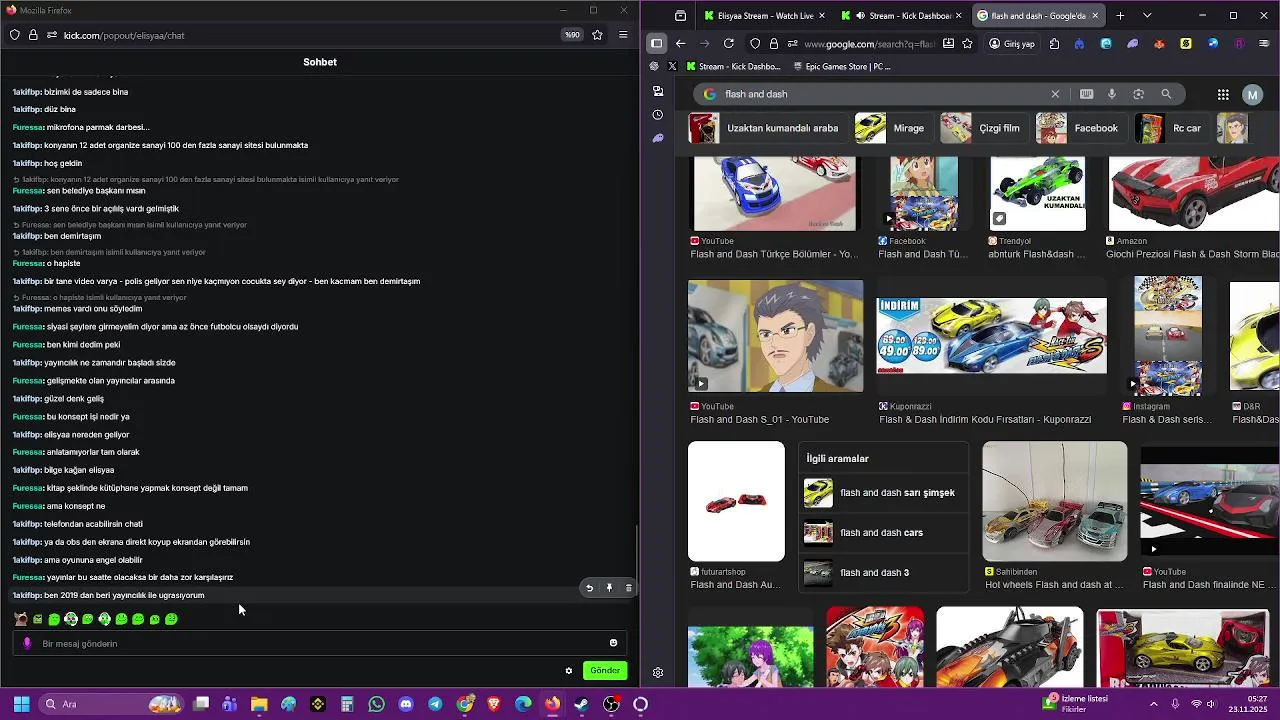
Task: Send message with Gönder button
Action: [605, 671]
